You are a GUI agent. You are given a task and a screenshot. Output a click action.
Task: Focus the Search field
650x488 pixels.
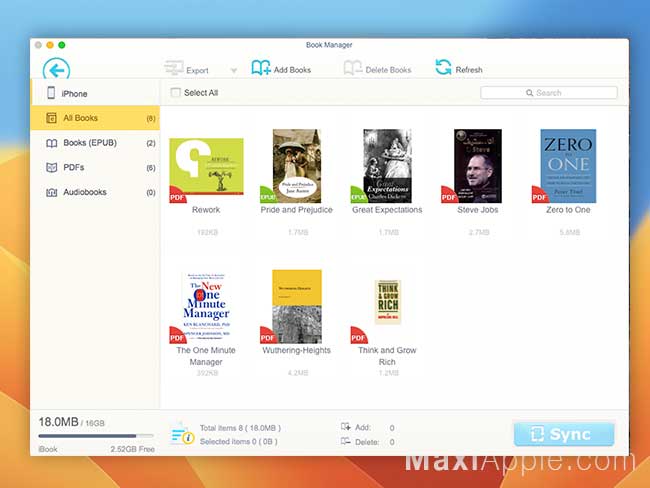pos(548,93)
